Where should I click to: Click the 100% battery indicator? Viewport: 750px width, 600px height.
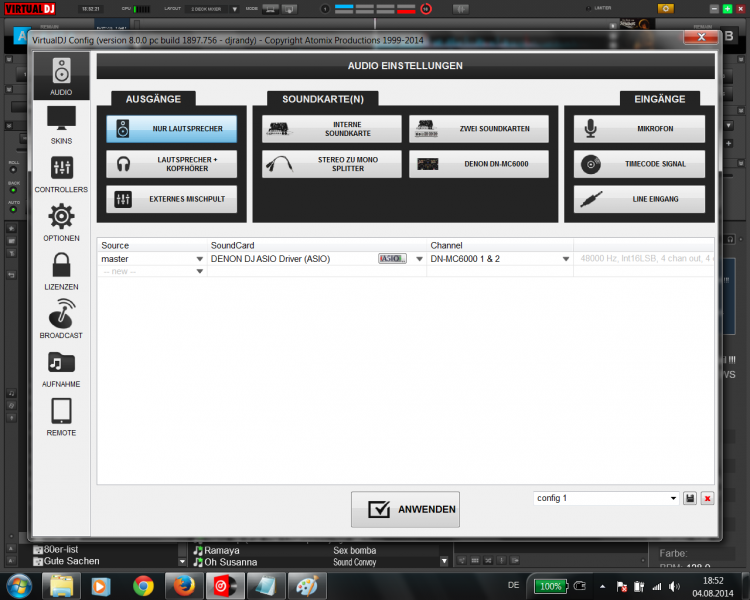point(551,587)
